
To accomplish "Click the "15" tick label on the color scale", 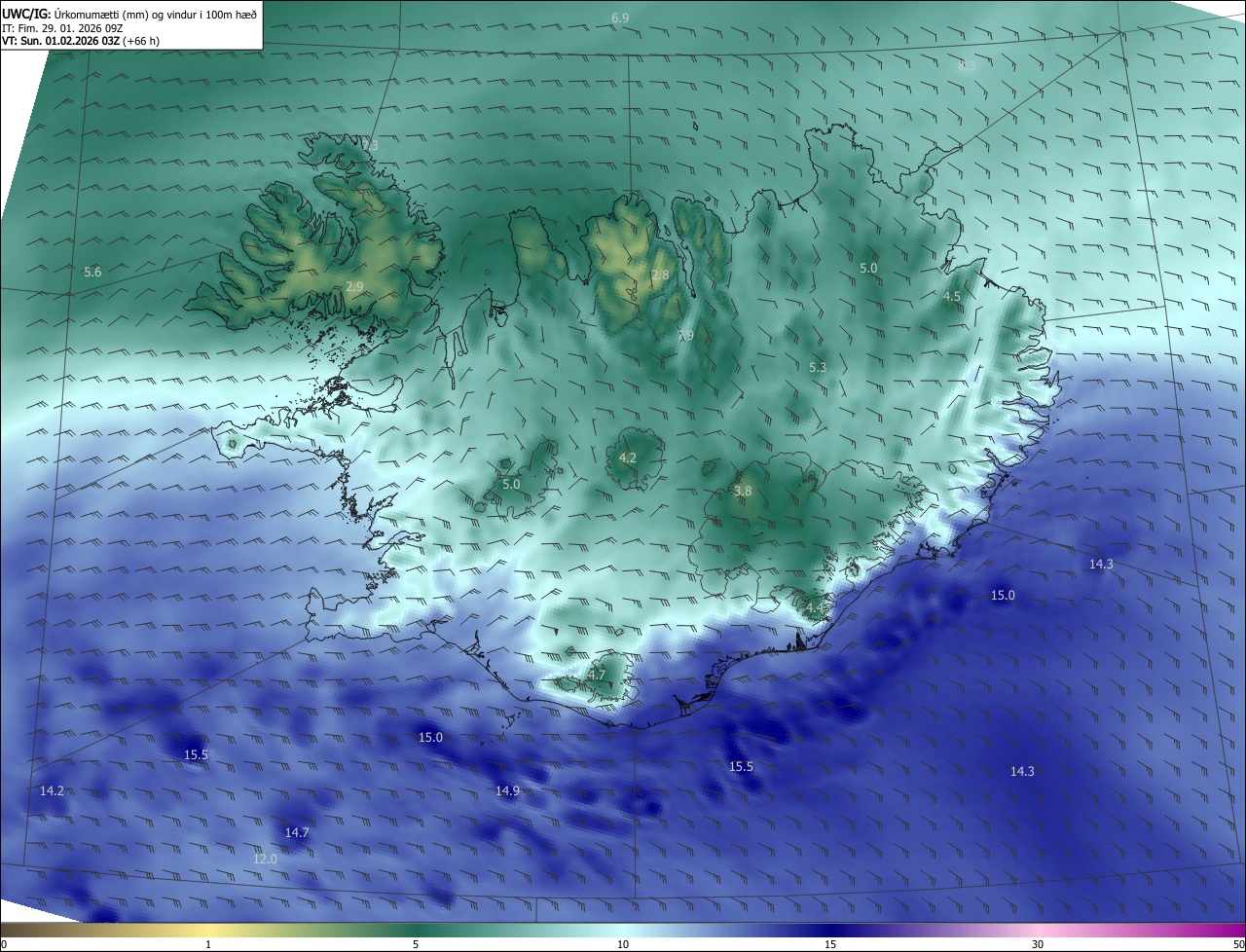I will coord(830,944).
